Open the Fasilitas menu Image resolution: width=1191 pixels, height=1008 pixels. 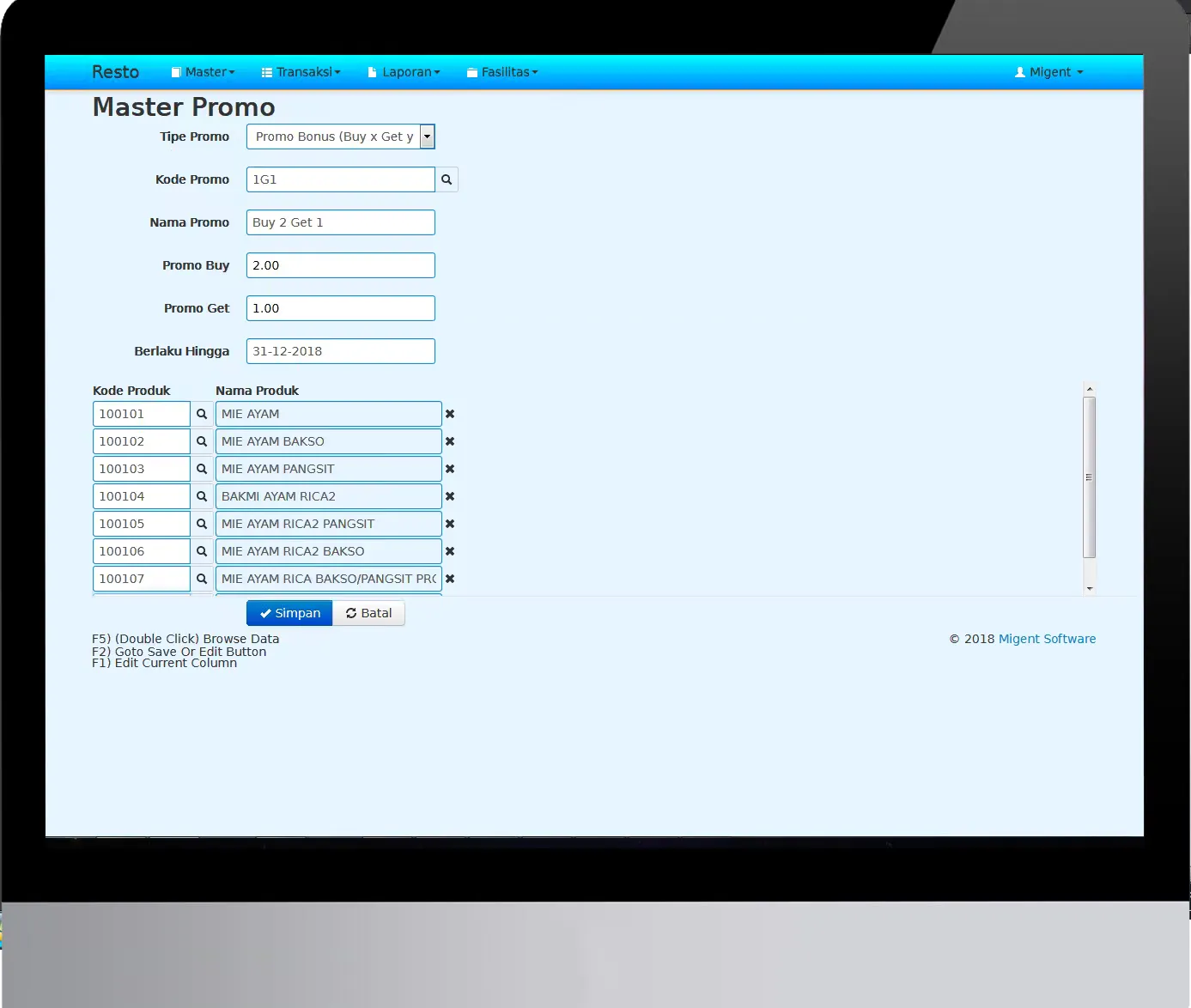point(502,72)
